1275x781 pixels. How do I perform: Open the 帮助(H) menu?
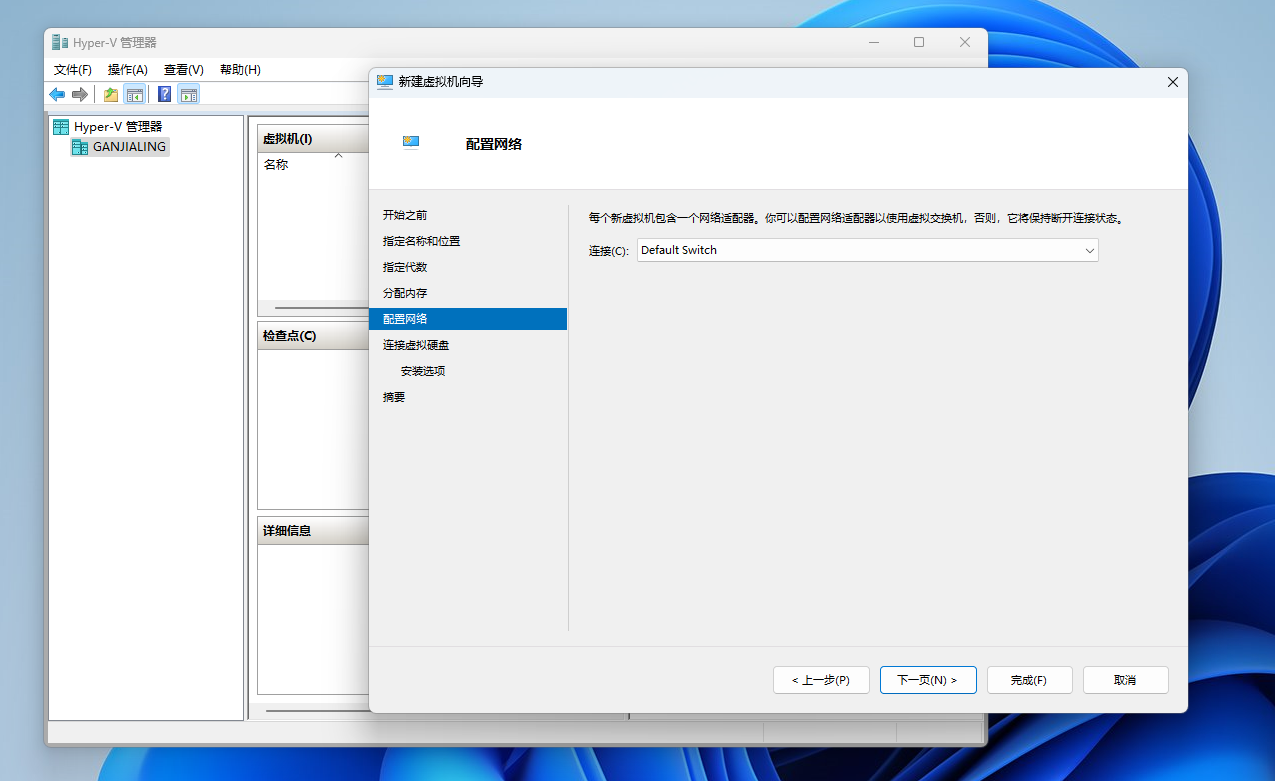click(x=240, y=69)
